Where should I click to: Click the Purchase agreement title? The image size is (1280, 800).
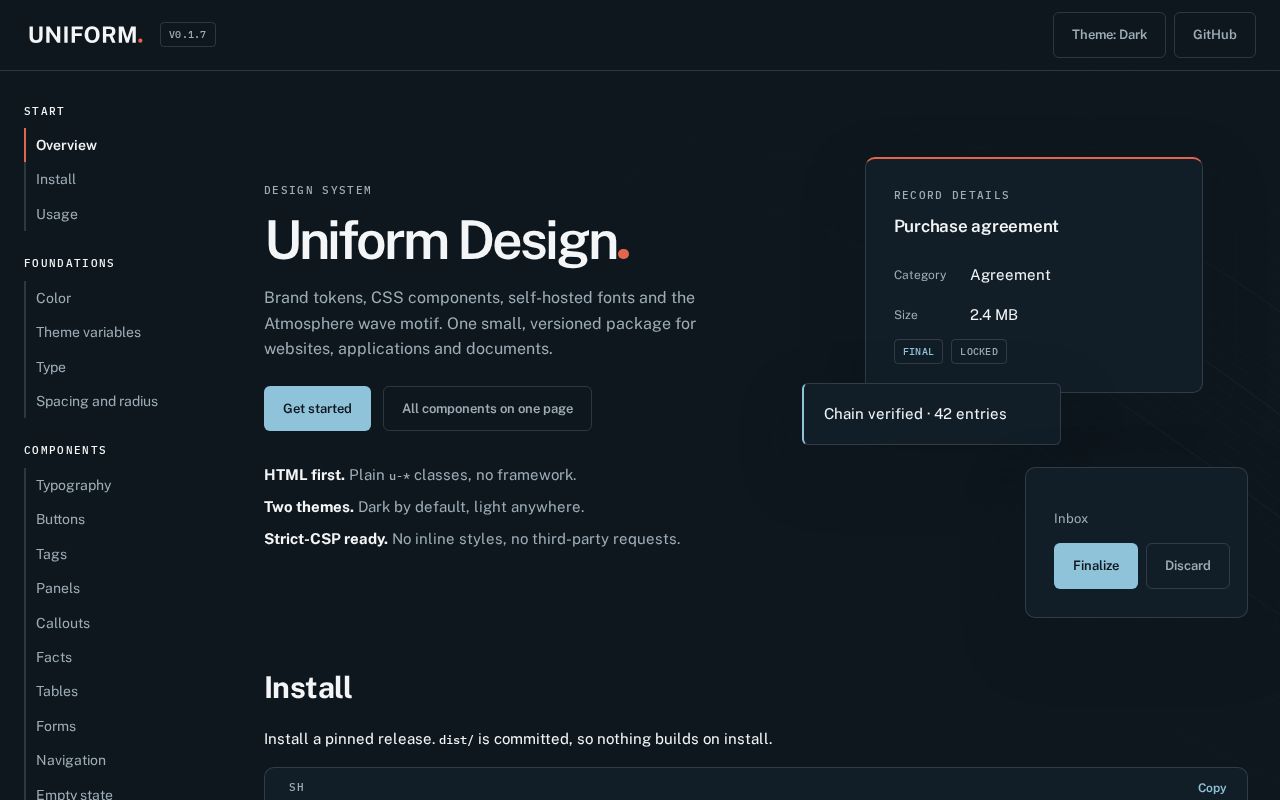point(976,226)
